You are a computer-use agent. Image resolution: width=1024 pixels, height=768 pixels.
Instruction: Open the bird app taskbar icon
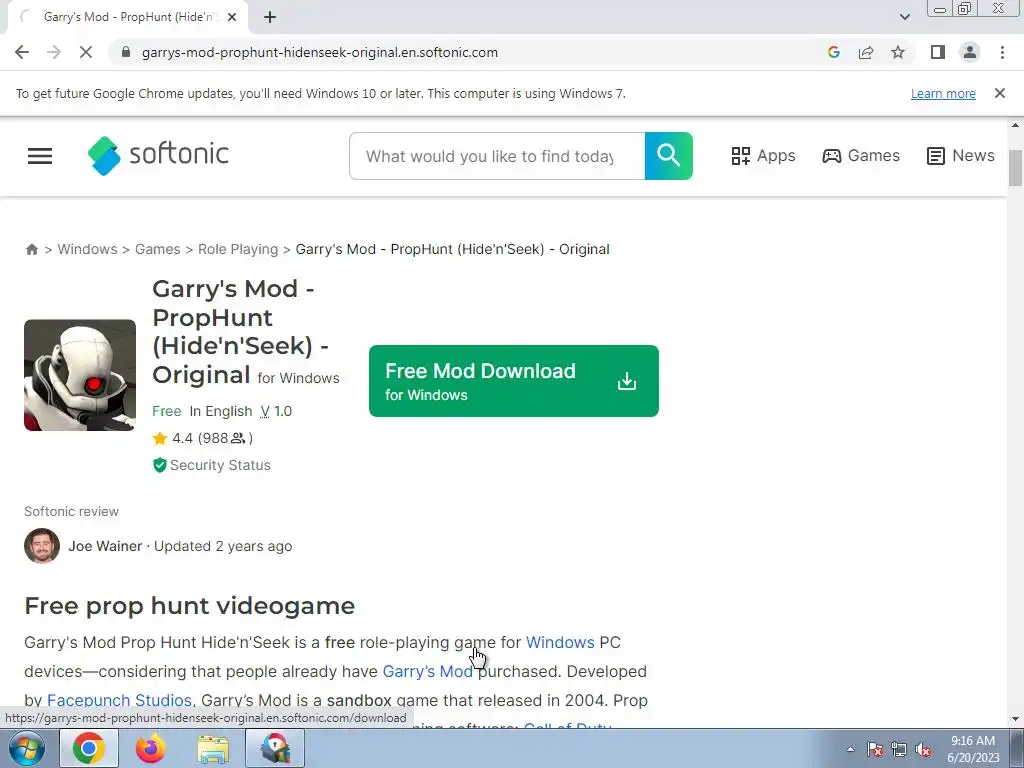[275, 748]
